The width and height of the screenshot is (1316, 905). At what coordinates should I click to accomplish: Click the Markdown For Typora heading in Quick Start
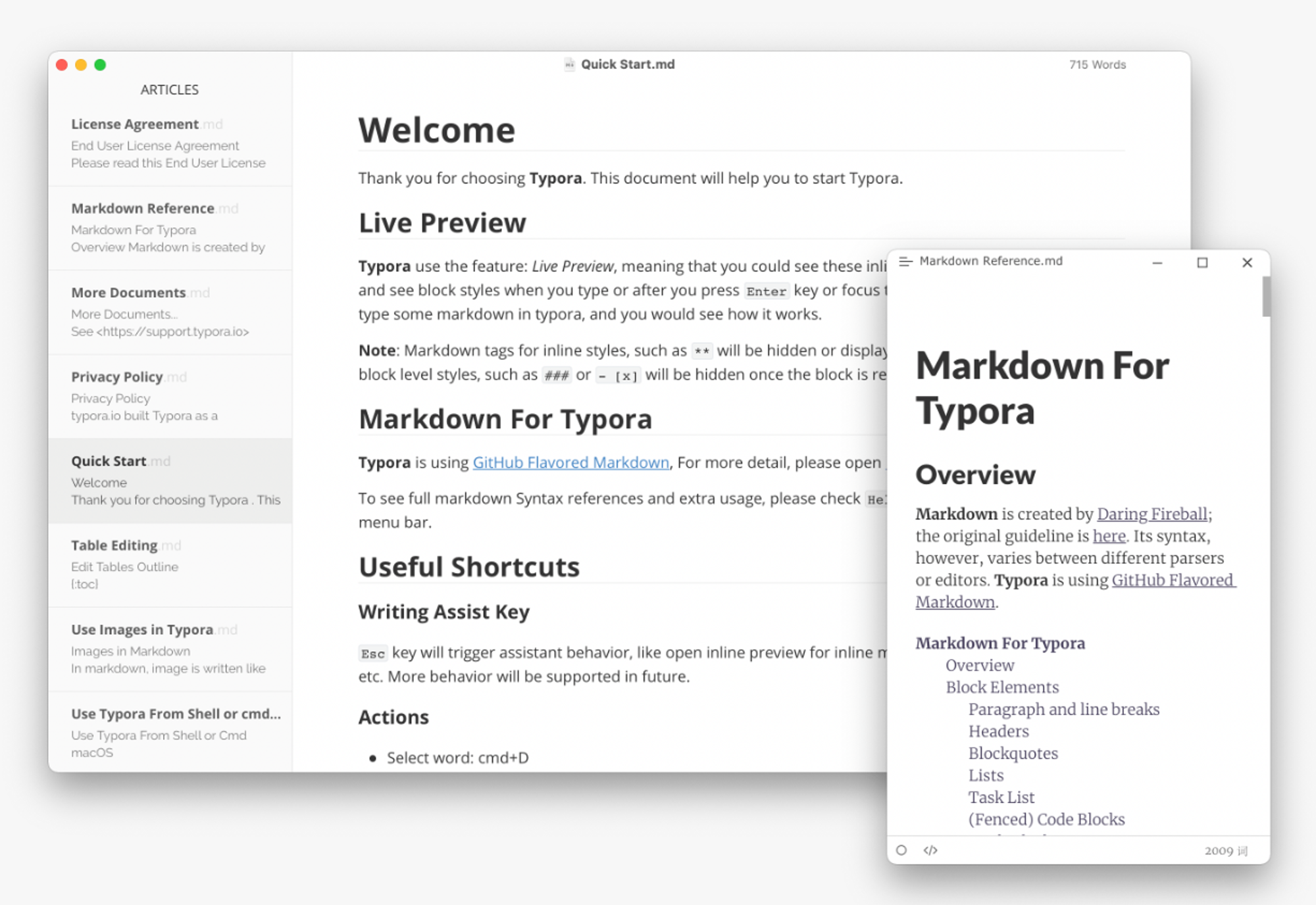point(505,419)
